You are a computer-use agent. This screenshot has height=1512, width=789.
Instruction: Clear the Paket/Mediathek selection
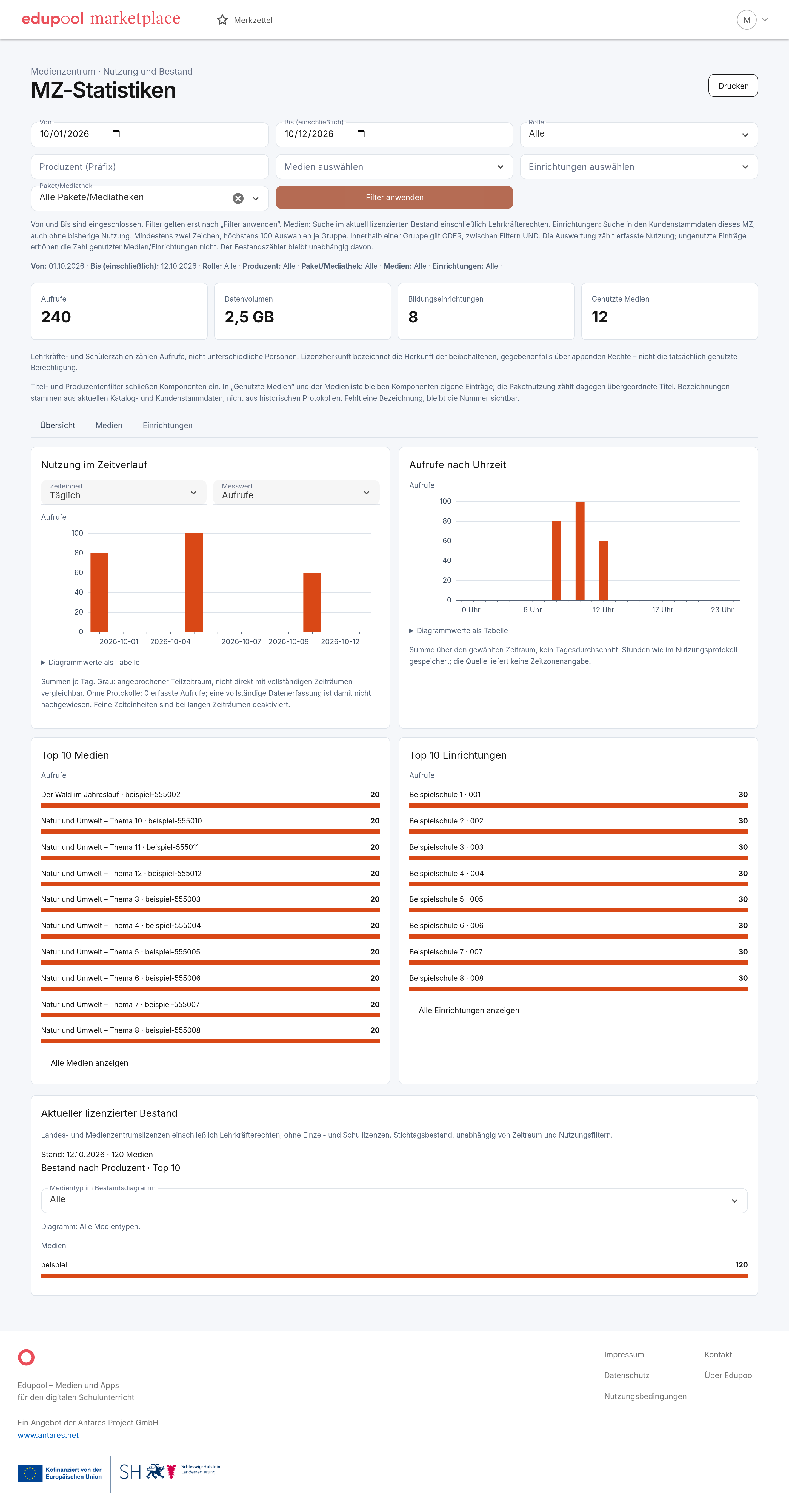pyautogui.click(x=238, y=198)
